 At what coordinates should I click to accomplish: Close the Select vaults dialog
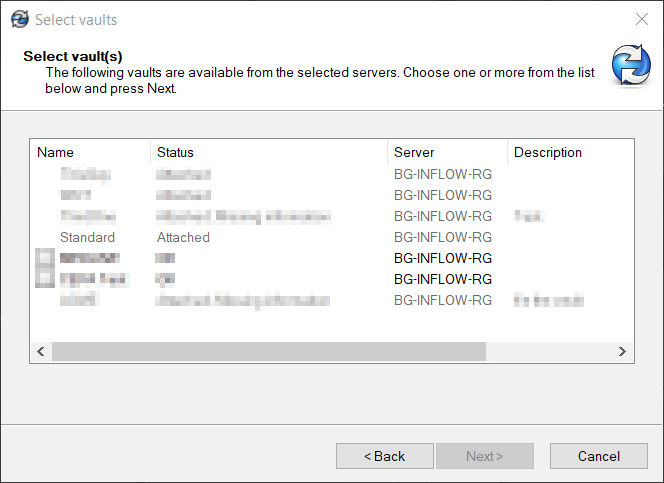[642, 19]
